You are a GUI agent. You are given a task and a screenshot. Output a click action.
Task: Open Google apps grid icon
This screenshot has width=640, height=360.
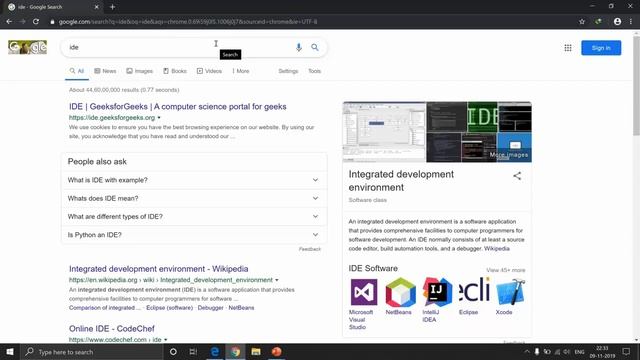[x=568, y=48]
